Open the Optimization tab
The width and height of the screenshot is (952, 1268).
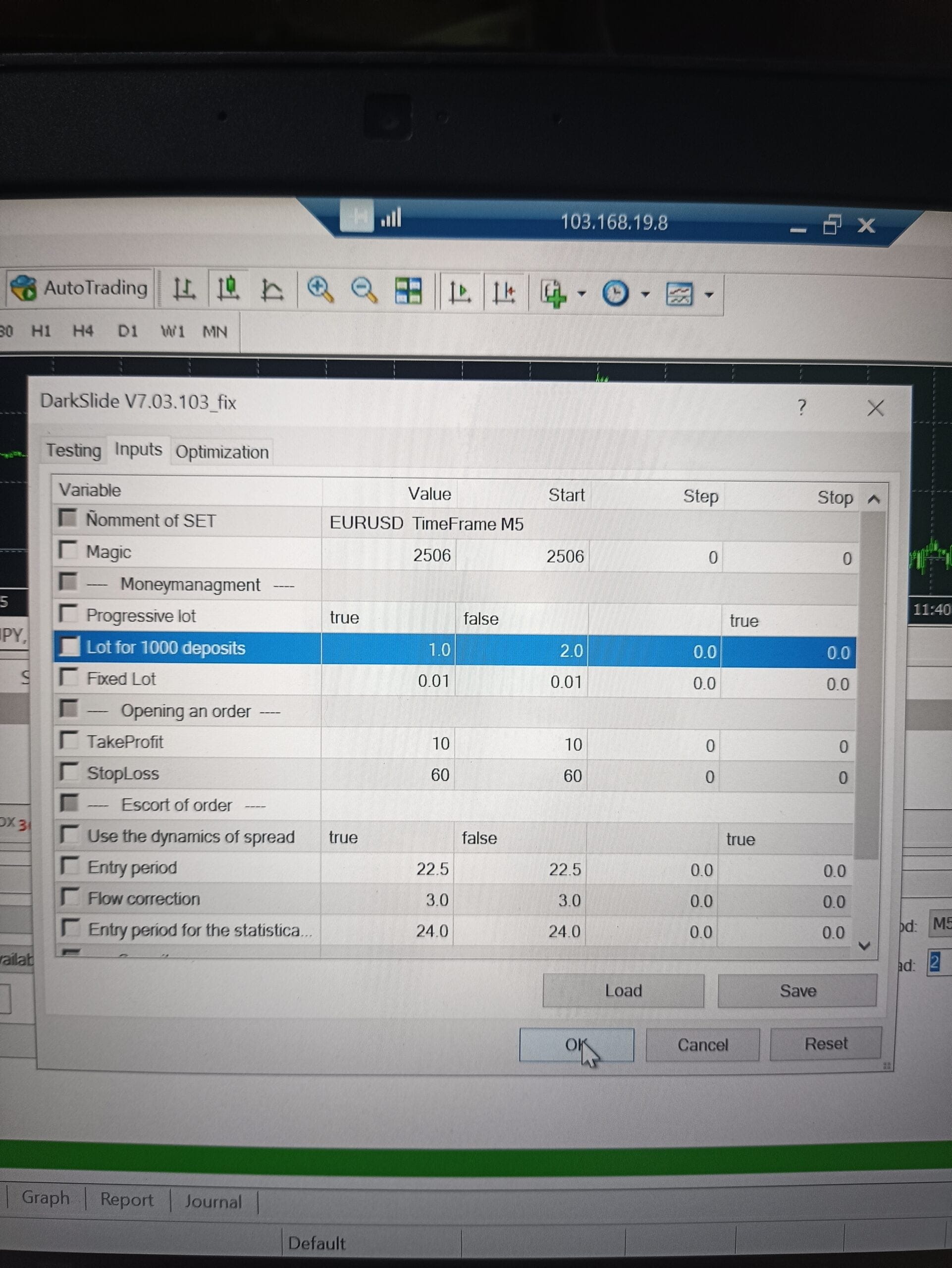click(222, 452)
